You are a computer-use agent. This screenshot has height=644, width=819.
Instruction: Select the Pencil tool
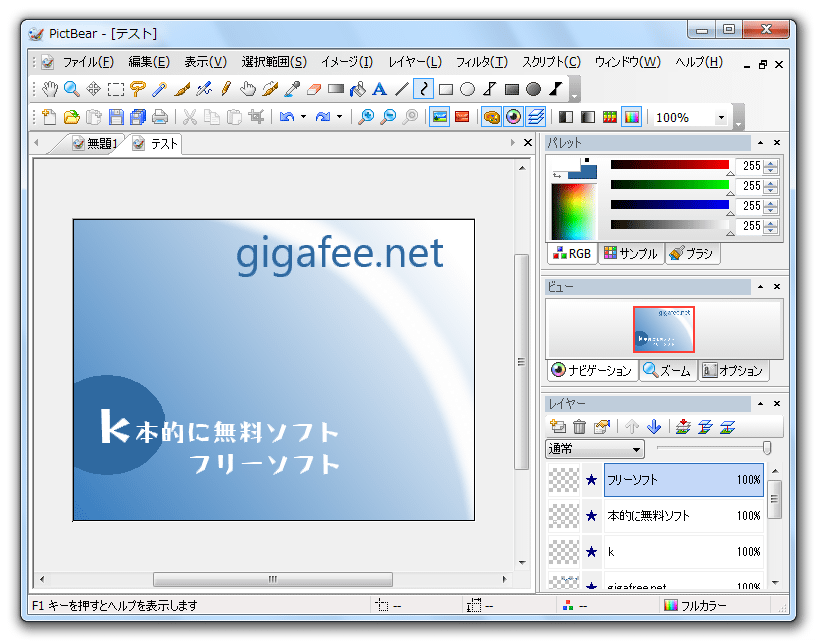point(226,89)
